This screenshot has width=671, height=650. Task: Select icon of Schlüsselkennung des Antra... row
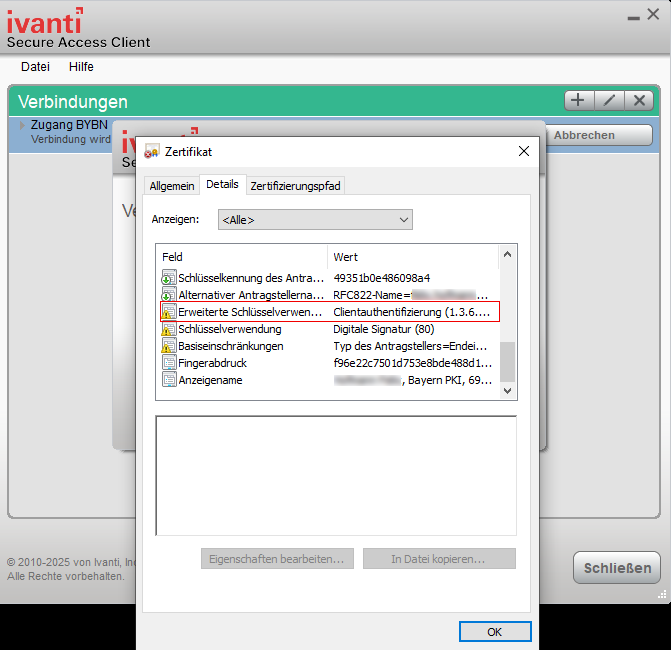(169, 278)
